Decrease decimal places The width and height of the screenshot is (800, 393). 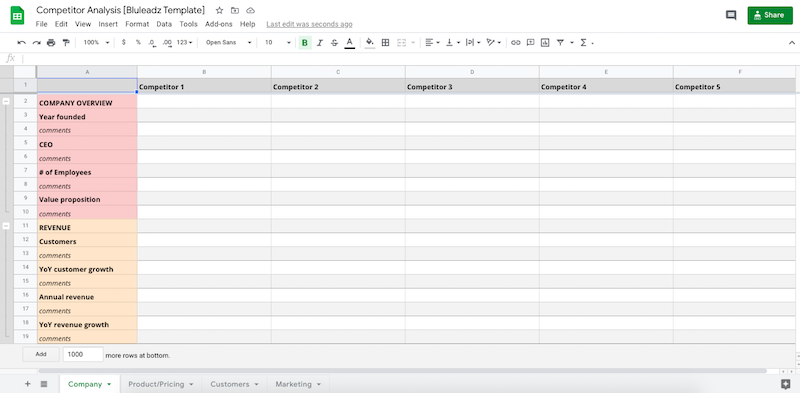(152, 43)
